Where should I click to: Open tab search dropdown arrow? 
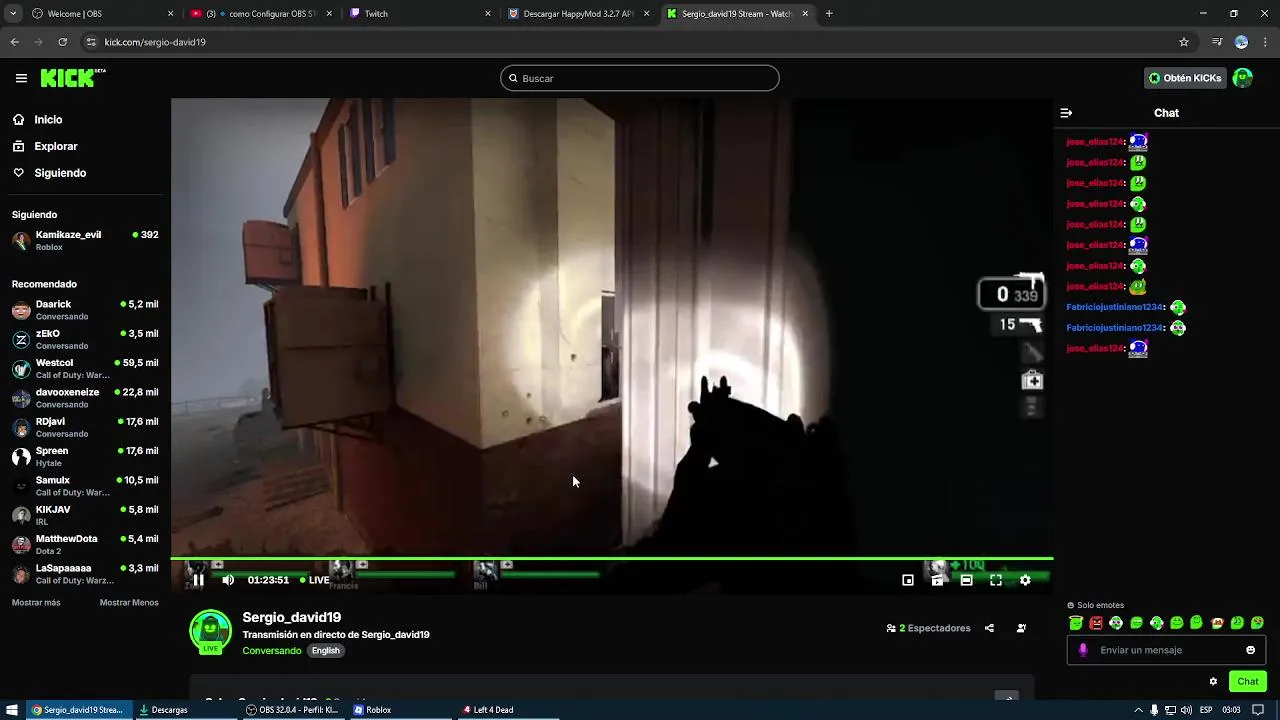coord(12,14)
